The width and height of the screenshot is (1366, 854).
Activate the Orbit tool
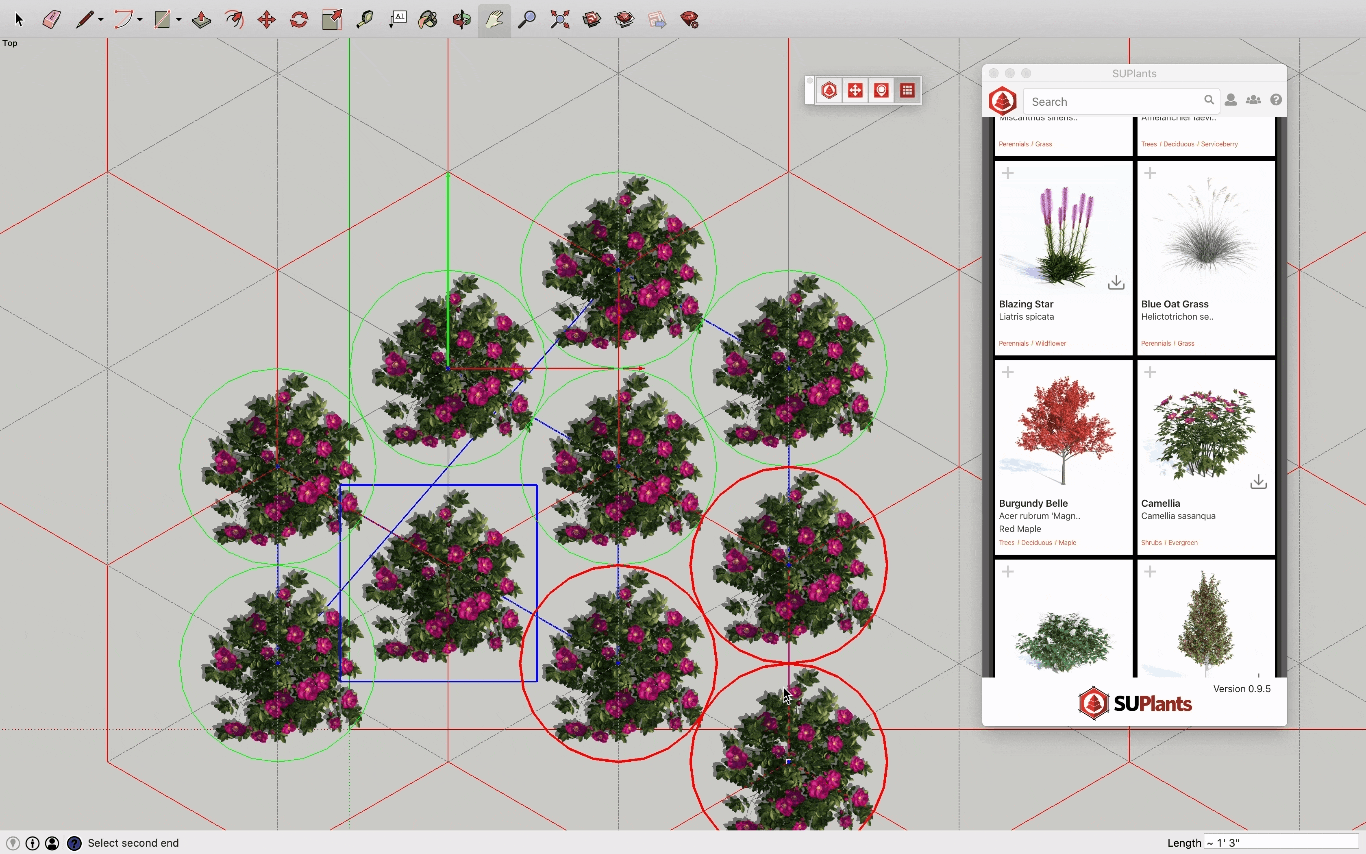point(461,19)
